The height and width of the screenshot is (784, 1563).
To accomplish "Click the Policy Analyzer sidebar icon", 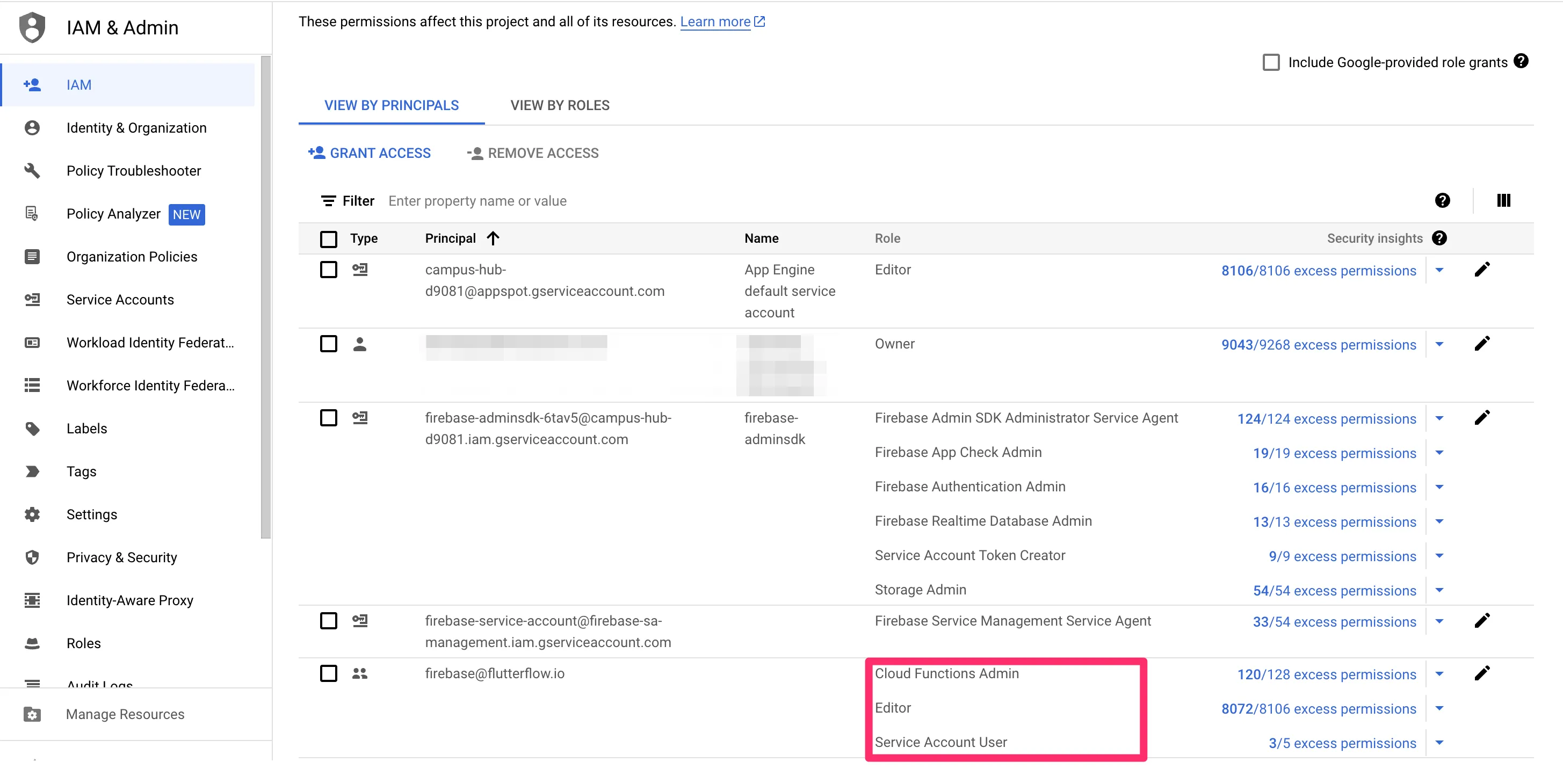I will (32, 214).
